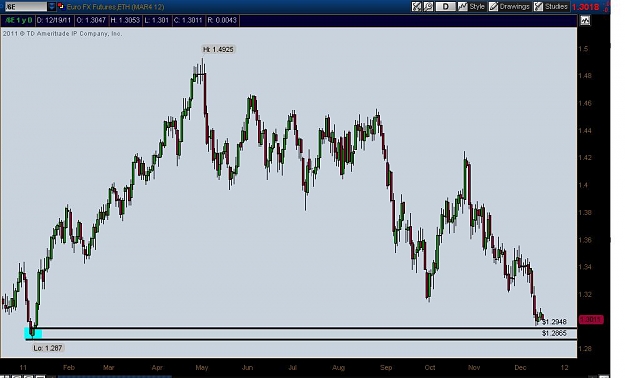This screenshot has width=625, height=378.
Task: Click the H: 1.3053 high value
Action: click(x=125, y=20)
